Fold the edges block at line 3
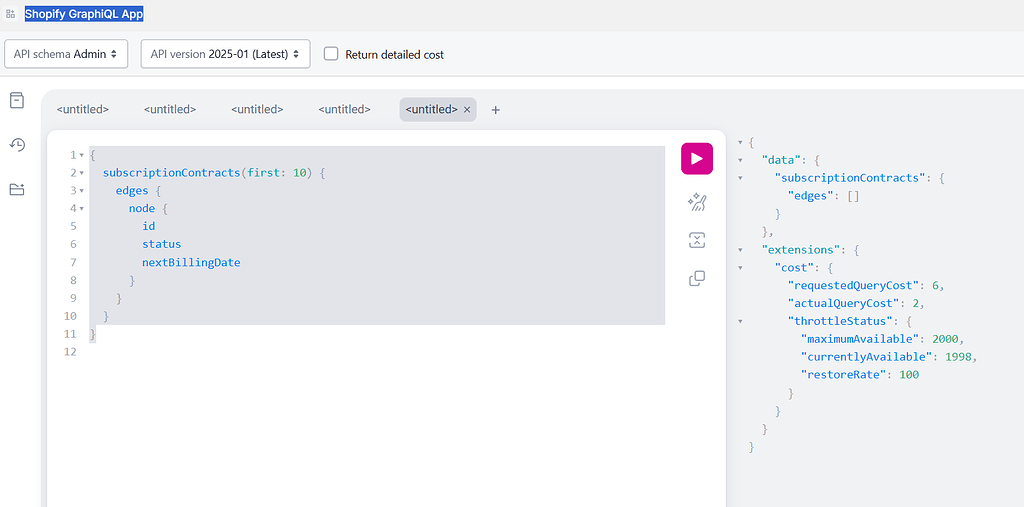This screenshot has width=1024, height=507. [x=82, y=191]
